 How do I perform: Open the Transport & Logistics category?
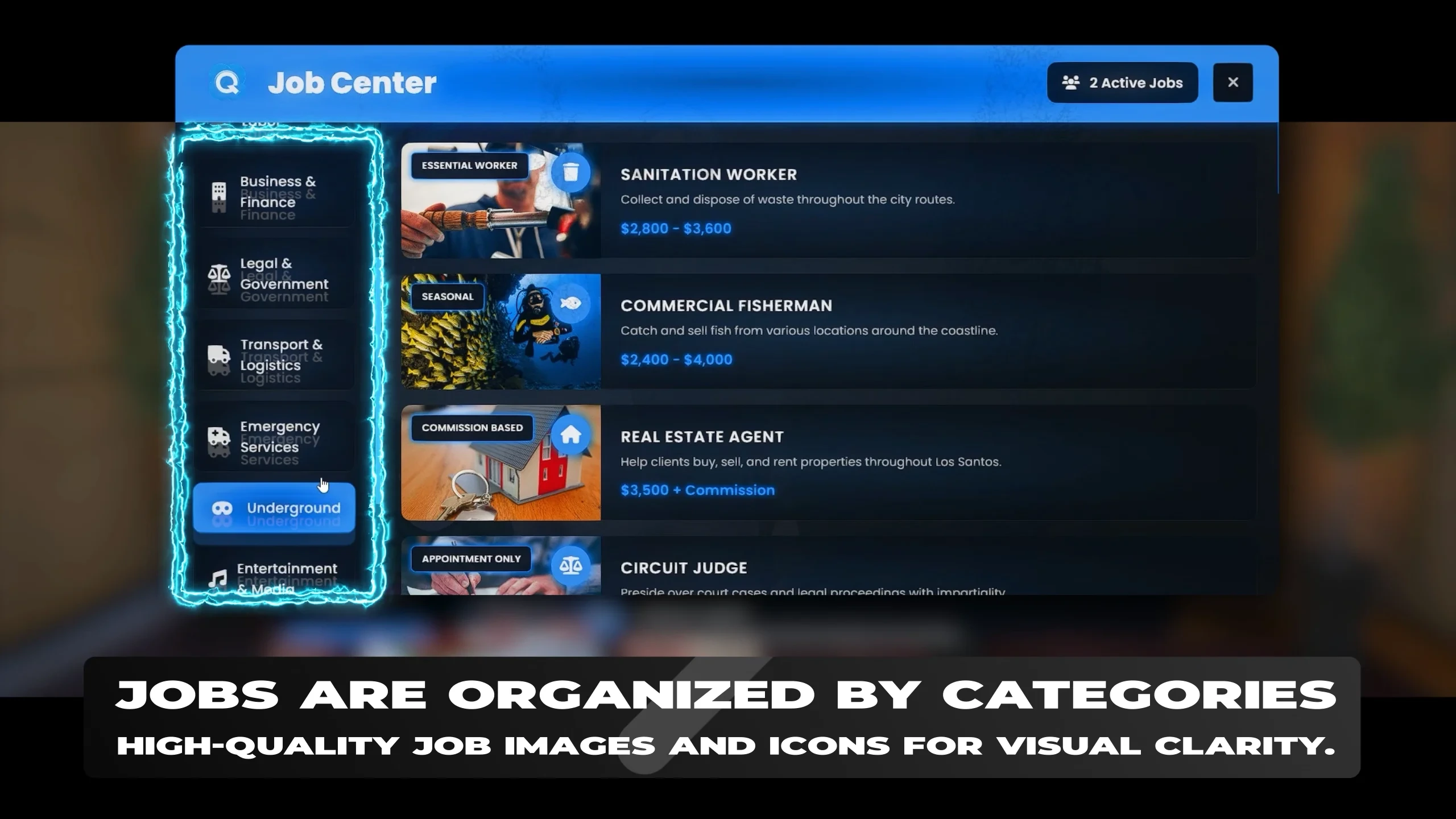[x=274, y=355]
